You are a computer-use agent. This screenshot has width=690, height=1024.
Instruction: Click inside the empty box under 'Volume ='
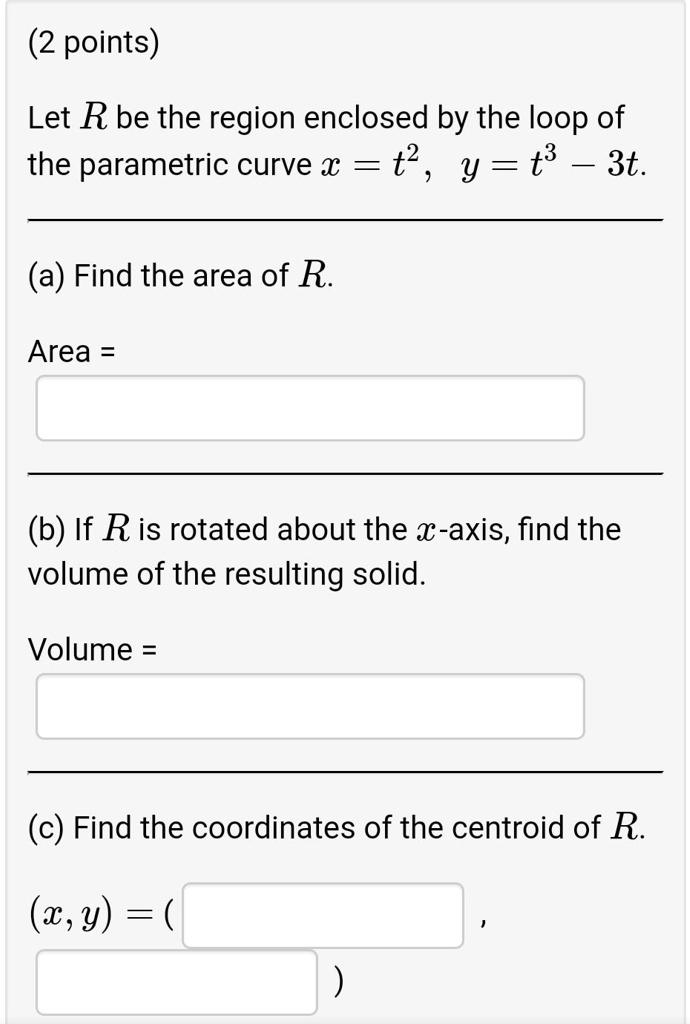click(310, 705)
